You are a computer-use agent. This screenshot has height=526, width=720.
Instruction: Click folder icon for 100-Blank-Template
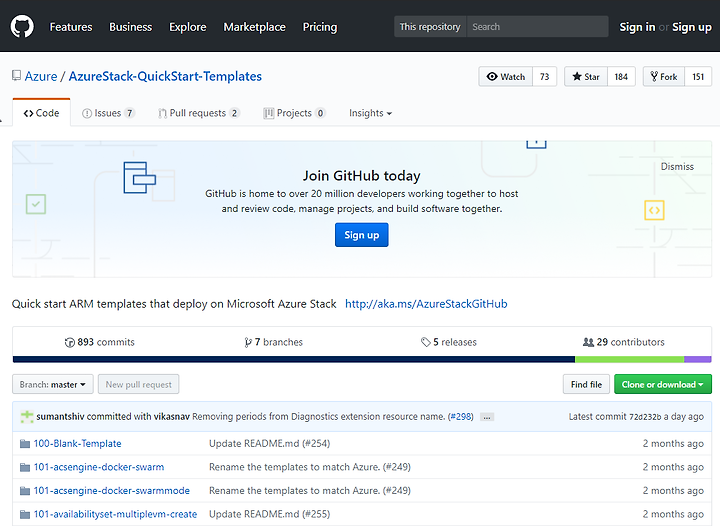[25, 444]
